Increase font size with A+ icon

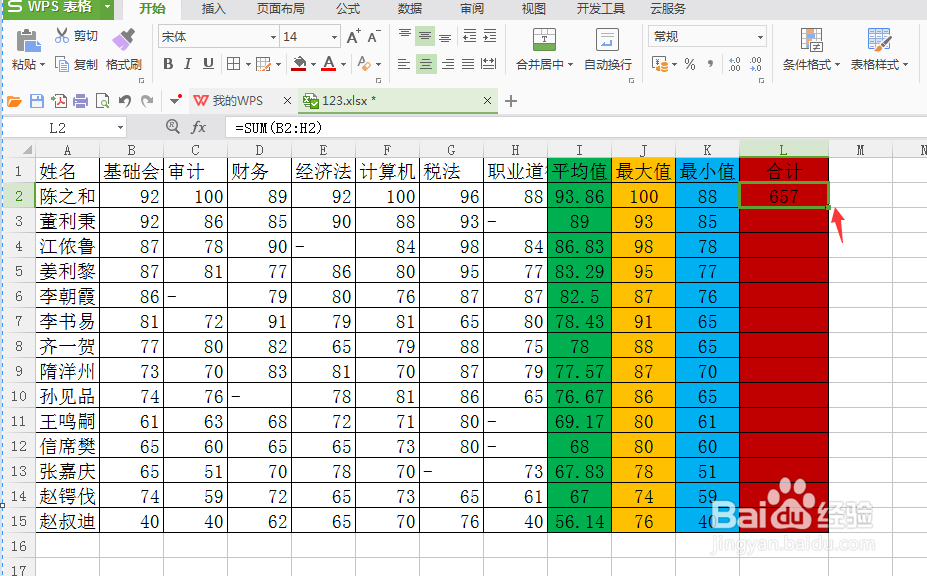point(354,37)
